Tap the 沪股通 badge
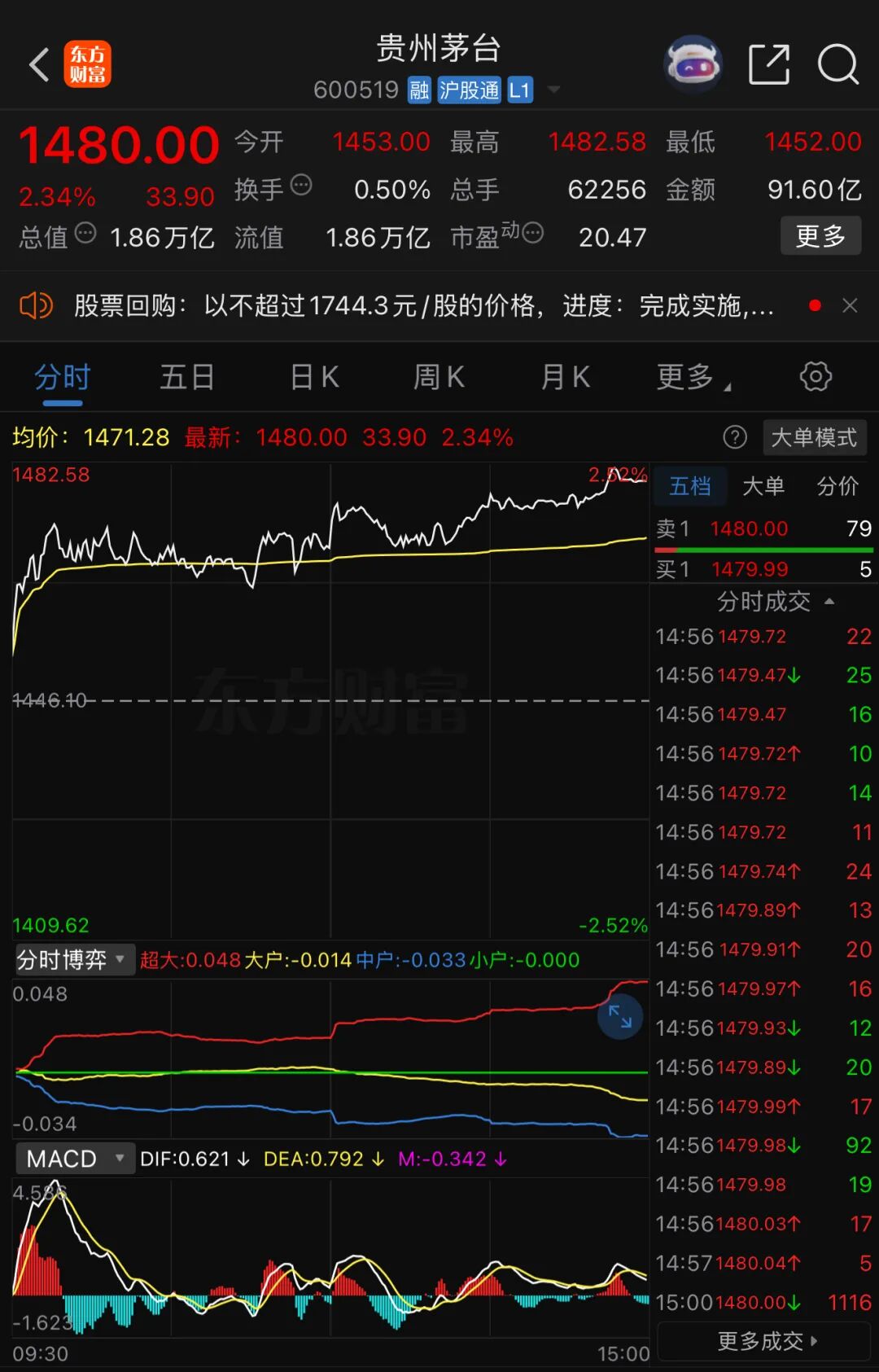This screenshot has height=1372, width=879. pyautogui.click(x=469, y=90)
